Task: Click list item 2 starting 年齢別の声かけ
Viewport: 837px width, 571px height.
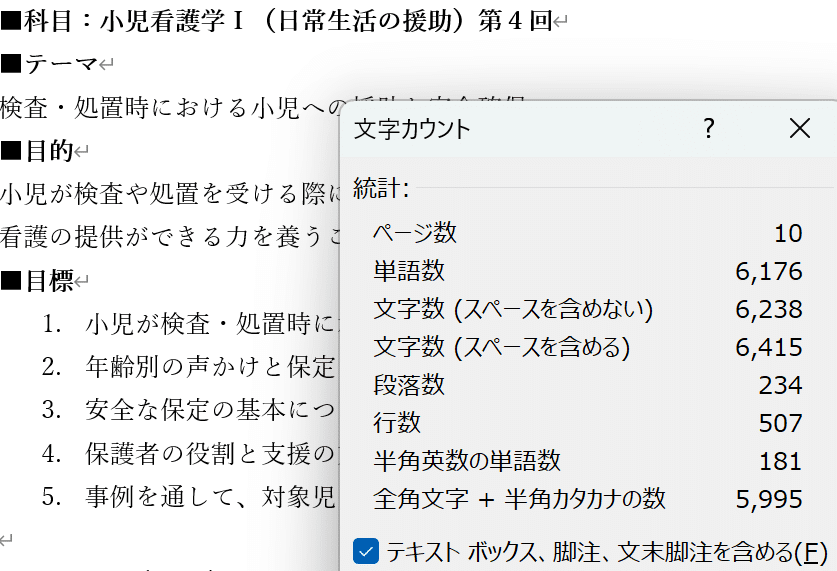Action: tap(210, 367)
